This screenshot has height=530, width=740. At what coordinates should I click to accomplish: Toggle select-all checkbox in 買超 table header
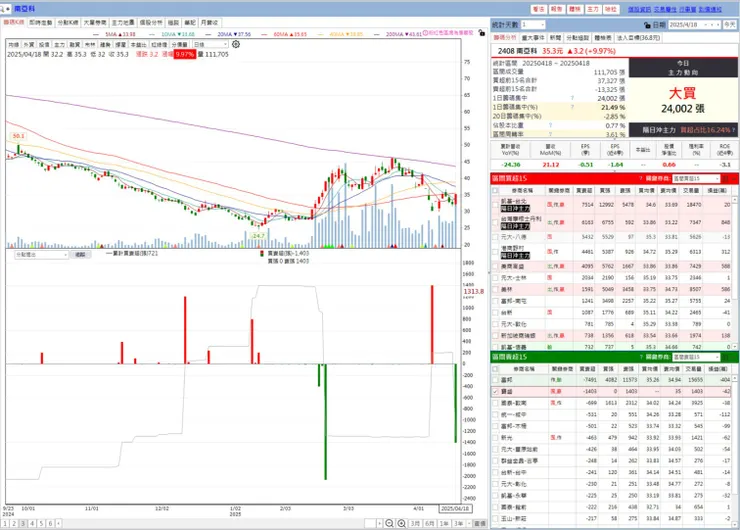[495, 191]
